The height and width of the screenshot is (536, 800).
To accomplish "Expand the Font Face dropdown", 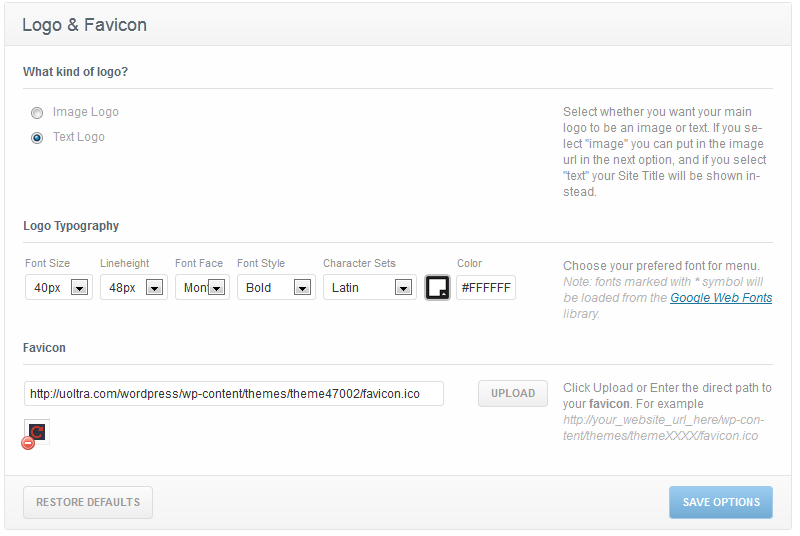I will pyautogui.click(x=202, y=288).
